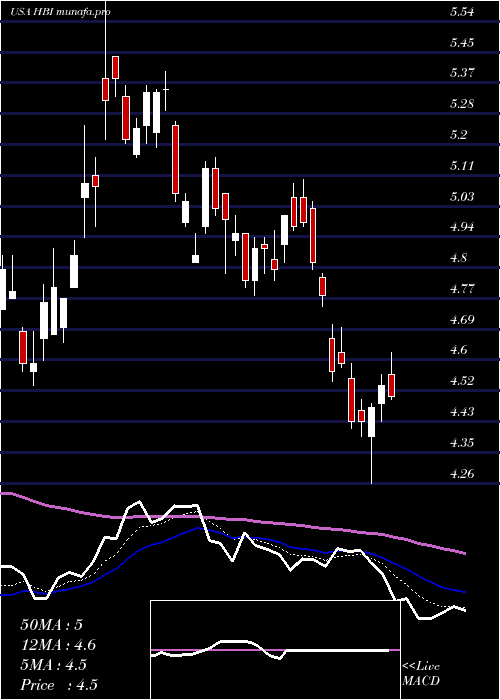
Task: Select the 5.03 price axis label
Action: pyautogui.click(x=462, y=196)
